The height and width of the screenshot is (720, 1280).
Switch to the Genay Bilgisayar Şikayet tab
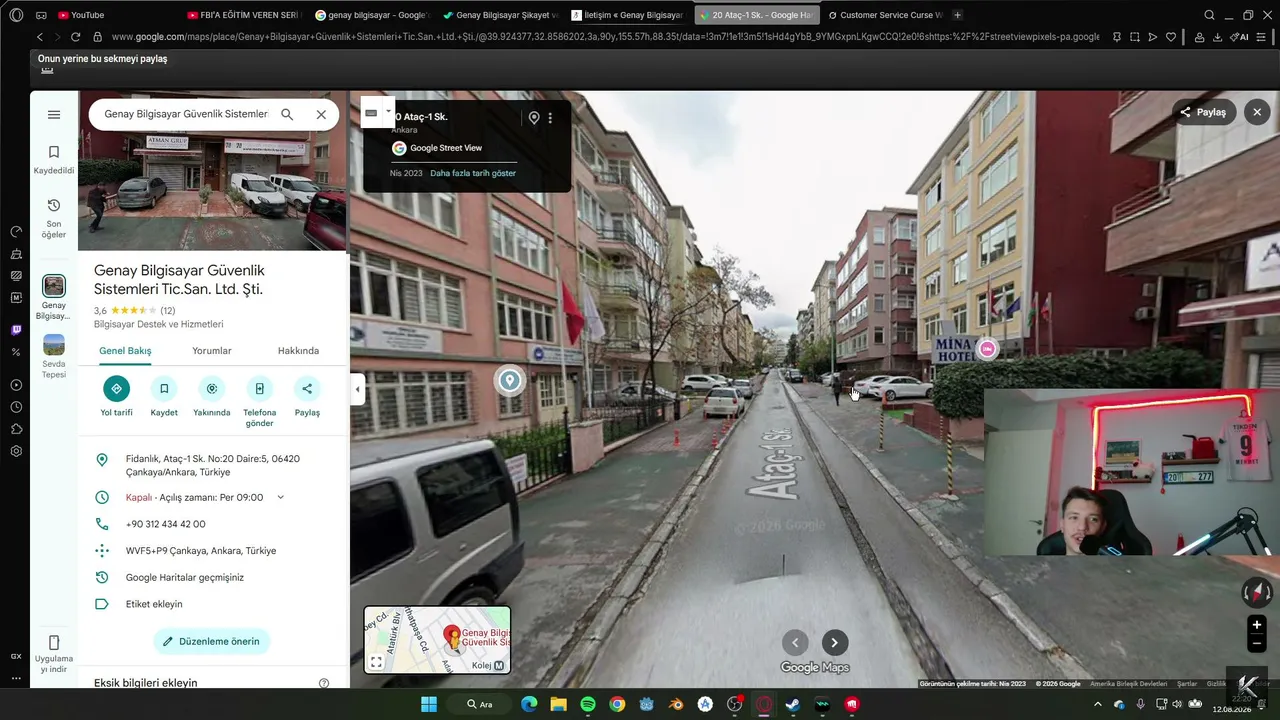pyautogui.click(x=500, y=15)
